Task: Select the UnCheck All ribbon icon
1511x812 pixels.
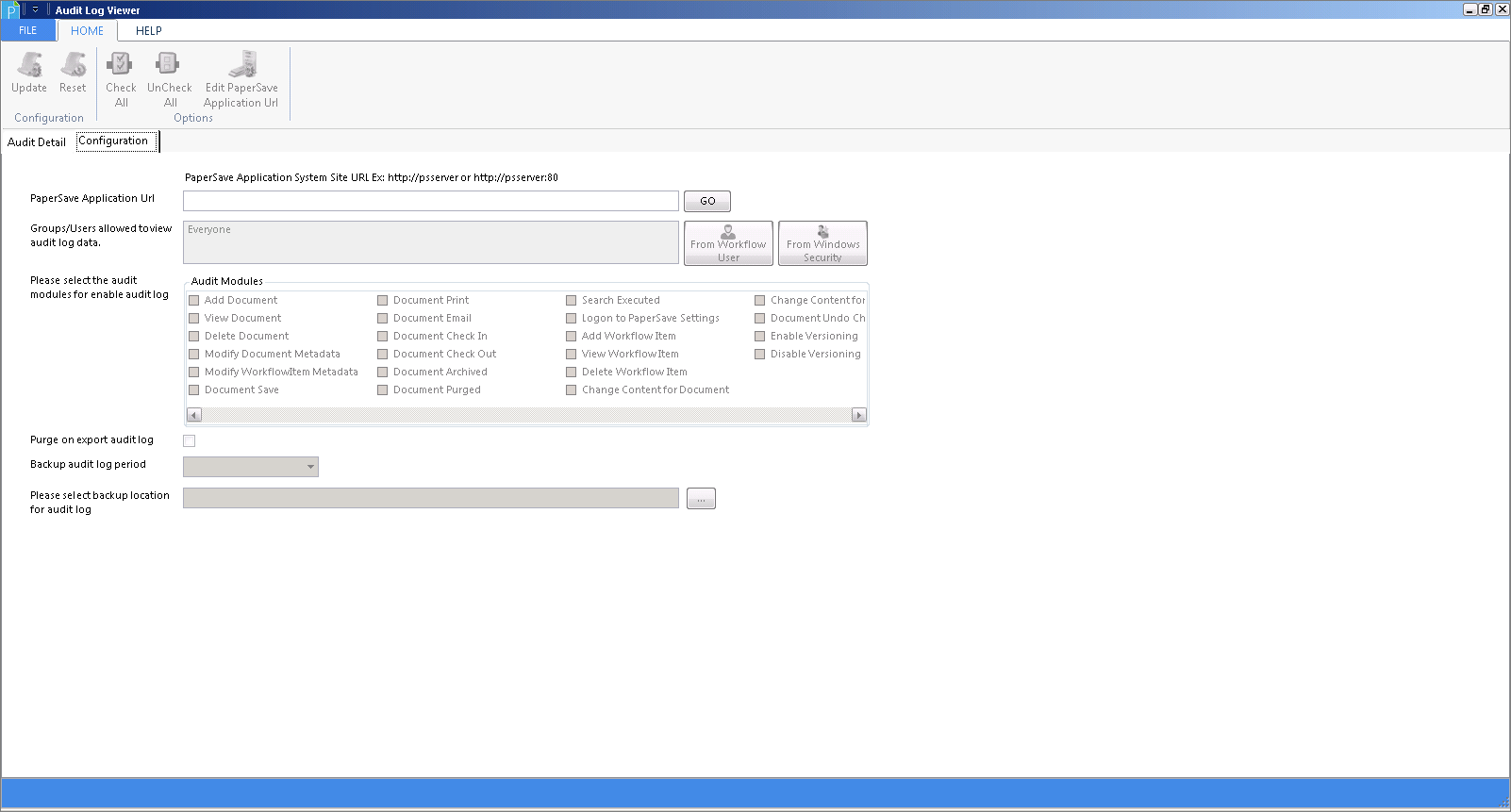Action: tap(170, 79)
